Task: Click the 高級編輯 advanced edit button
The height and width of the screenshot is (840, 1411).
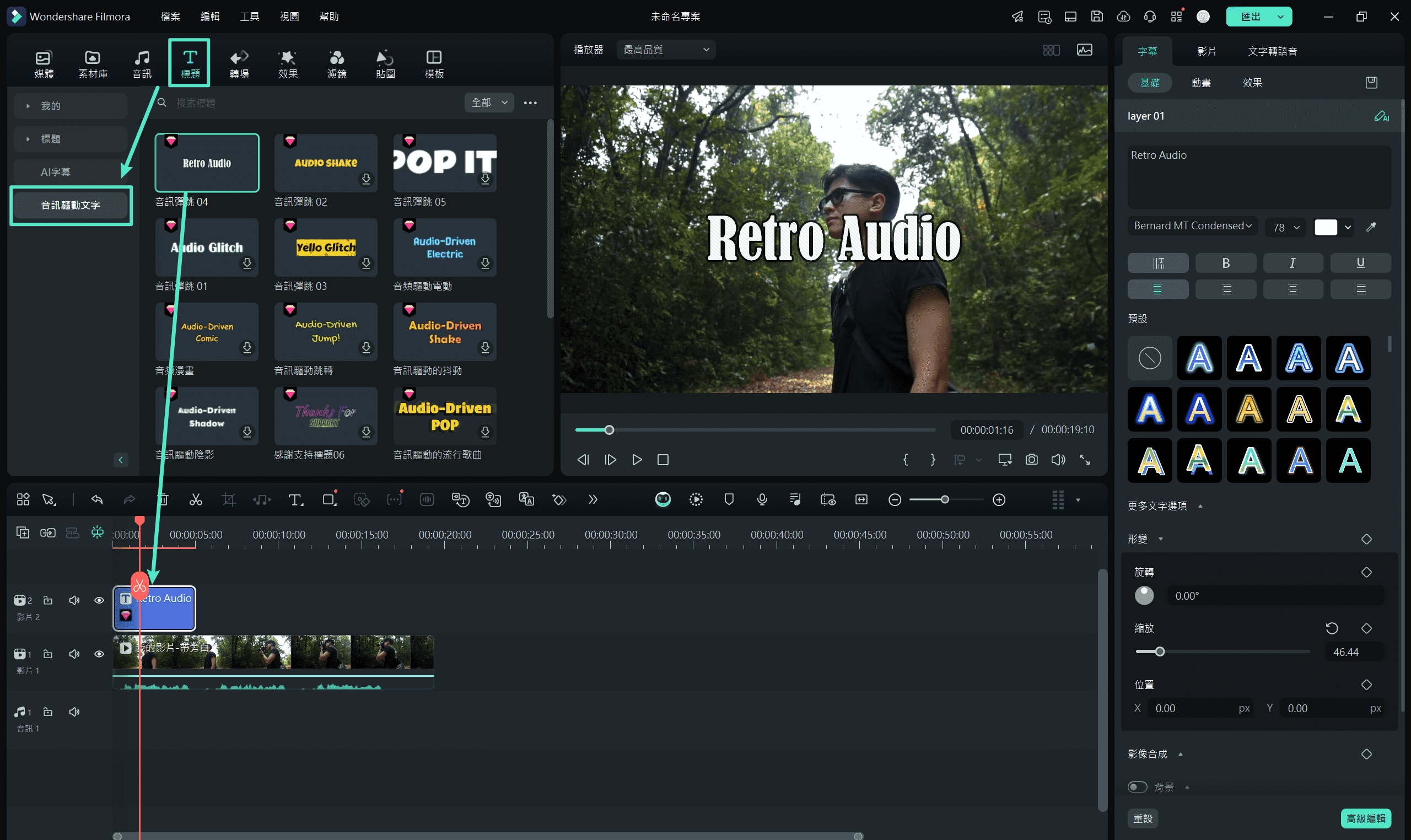Action: tap(1365, 819)
